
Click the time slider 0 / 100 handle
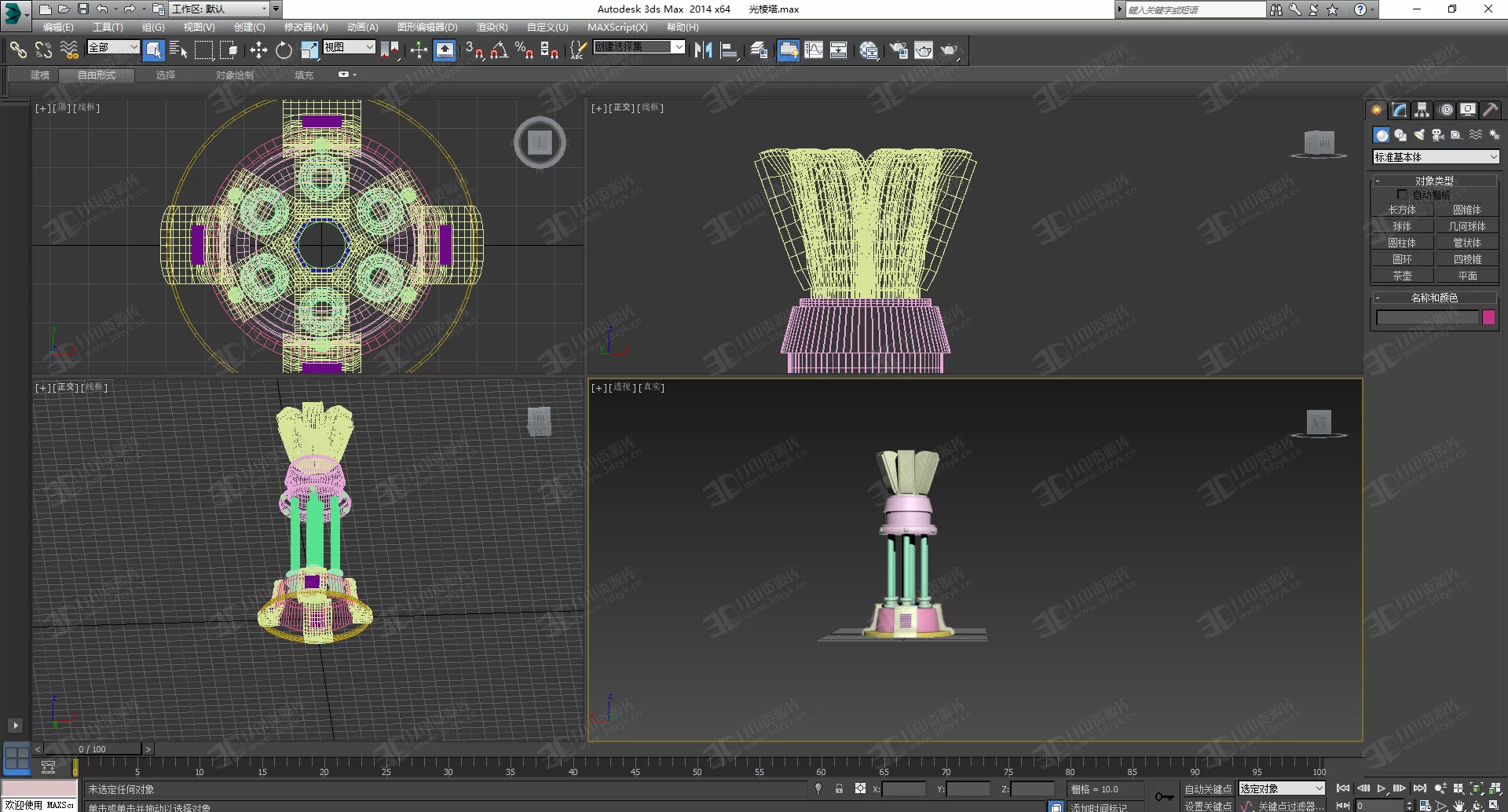(92, 748)
